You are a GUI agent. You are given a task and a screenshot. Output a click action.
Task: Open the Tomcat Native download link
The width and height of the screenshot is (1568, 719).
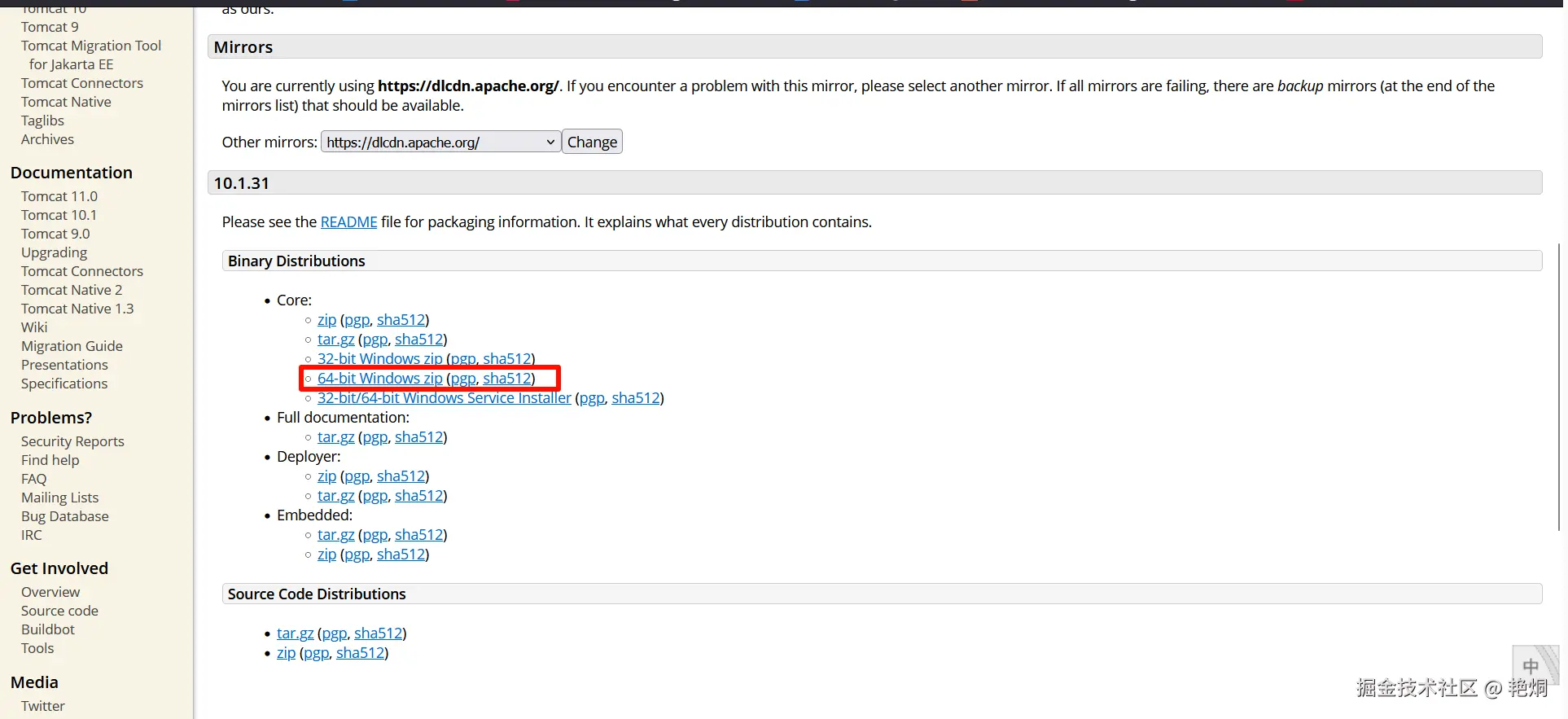(x=66, y=102)
